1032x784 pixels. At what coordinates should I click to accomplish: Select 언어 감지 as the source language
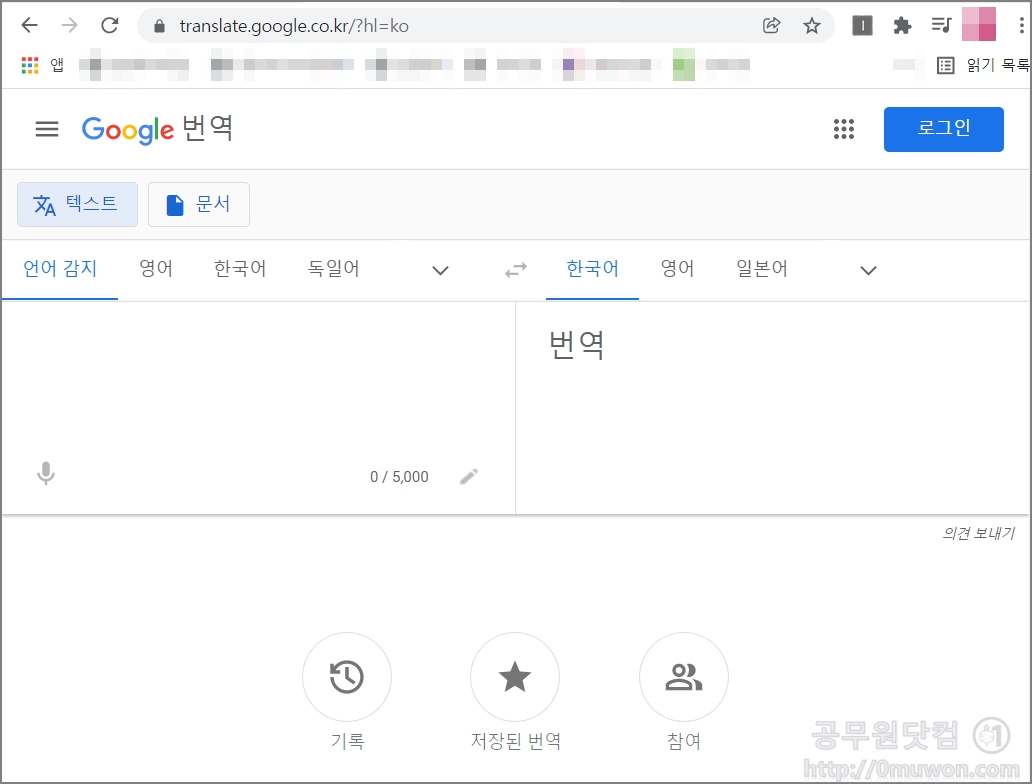pyautogui.click(x=60, y=269)
